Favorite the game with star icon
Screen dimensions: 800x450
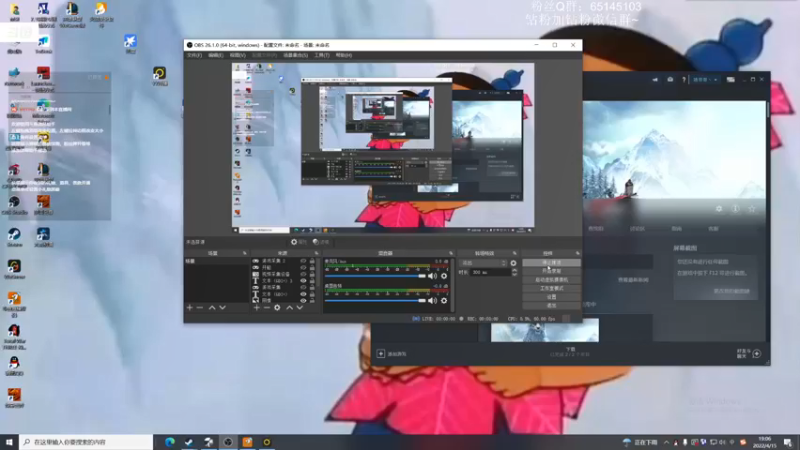click(x=752, y=209)
